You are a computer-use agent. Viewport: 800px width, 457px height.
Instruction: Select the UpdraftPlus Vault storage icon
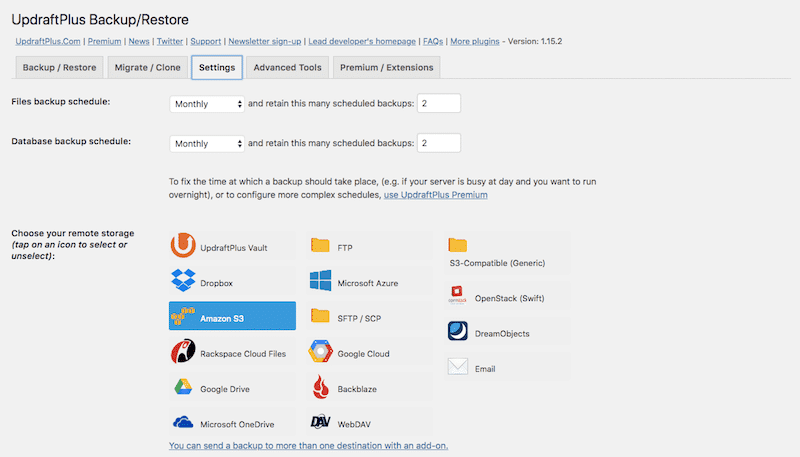183,245
